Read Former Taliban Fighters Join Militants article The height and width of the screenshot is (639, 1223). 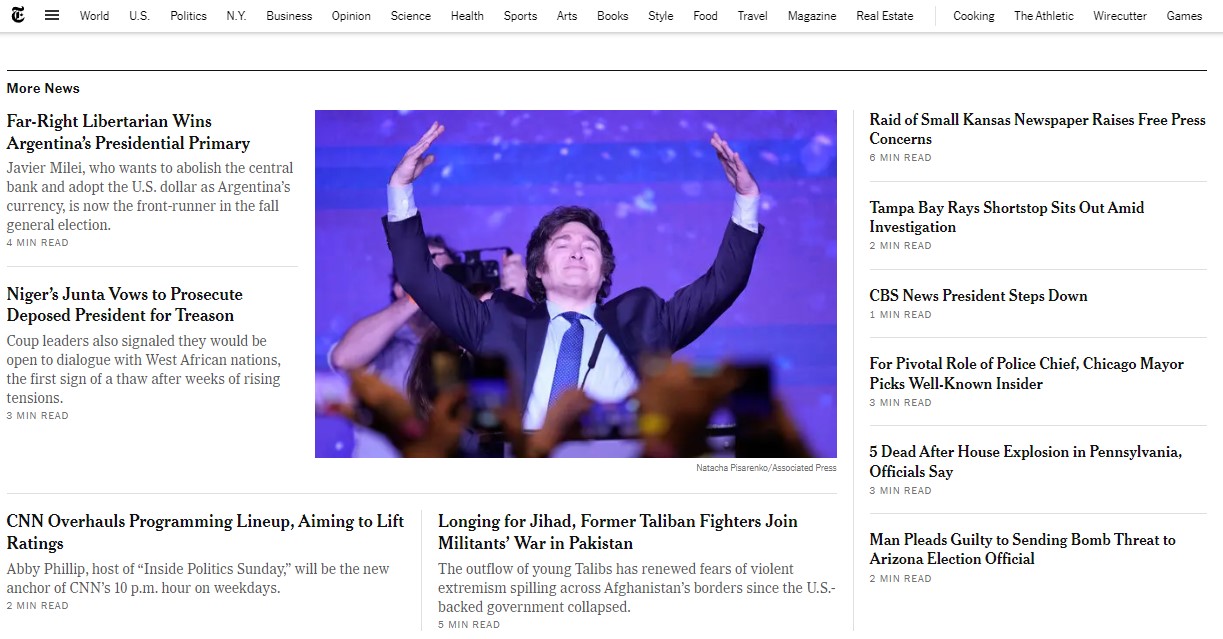(618, 532)
